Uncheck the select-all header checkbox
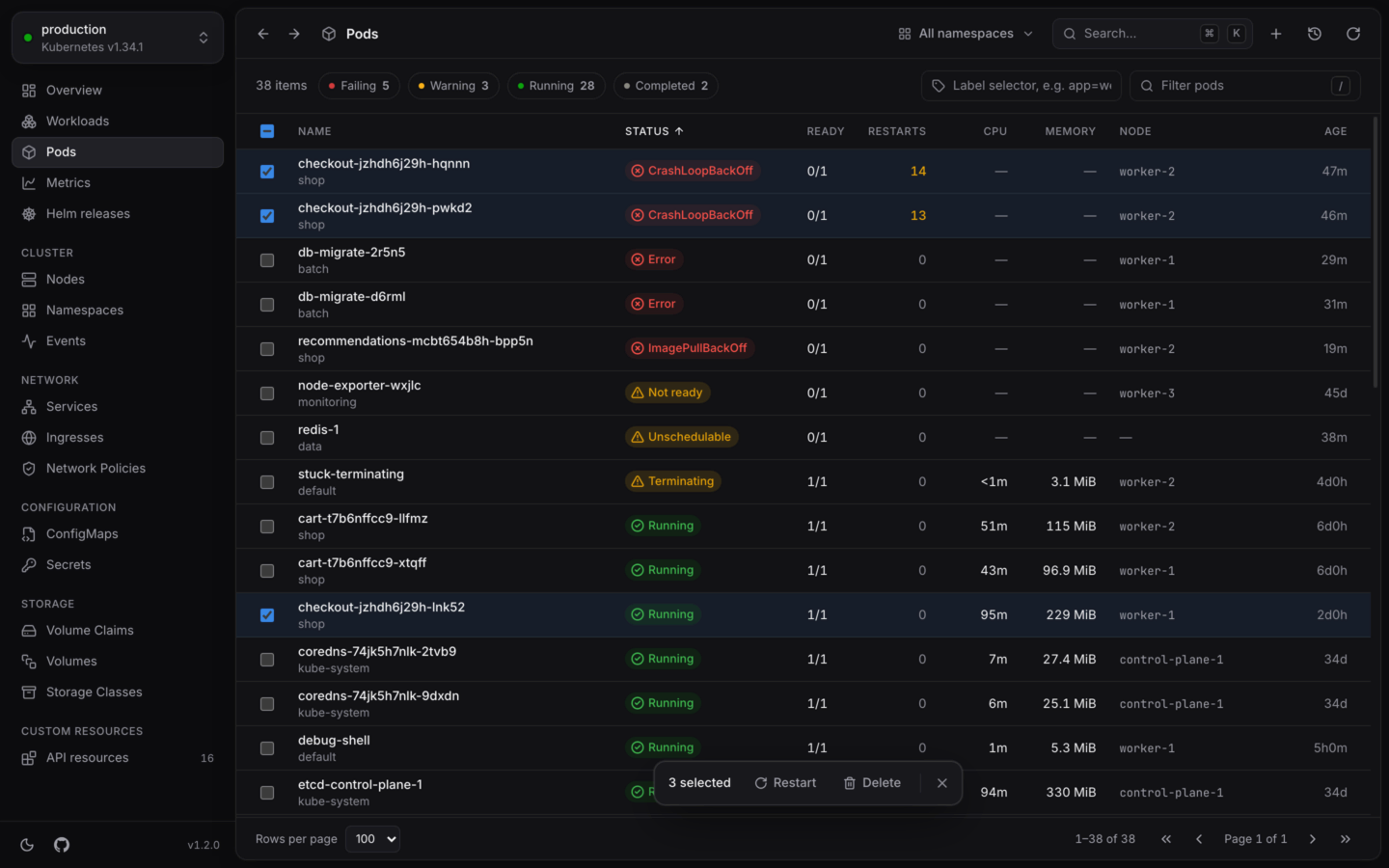The image size is (1389, 868). (x=267, y=131)
